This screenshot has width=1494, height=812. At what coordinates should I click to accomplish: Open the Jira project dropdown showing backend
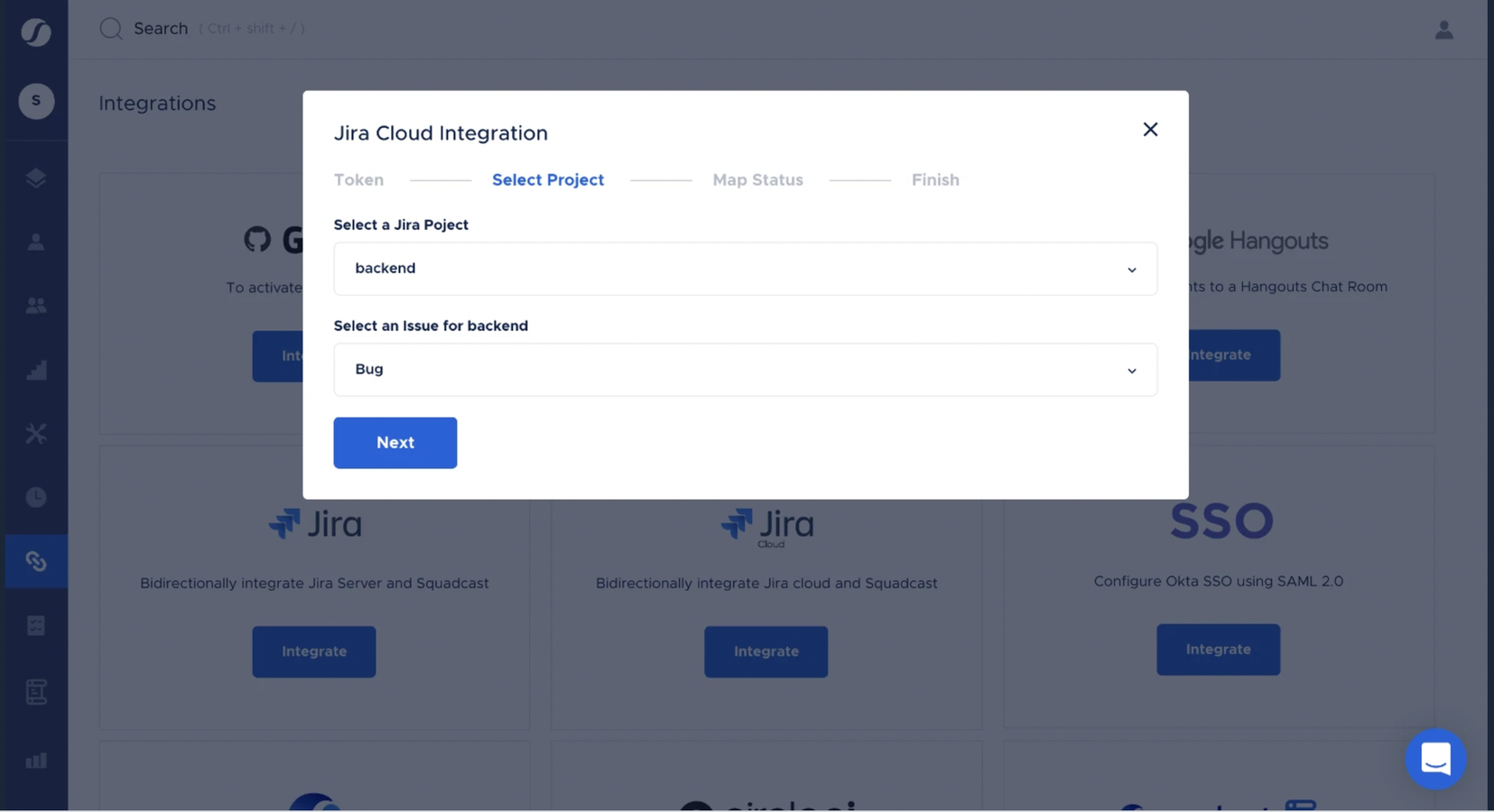pos(746,269)
